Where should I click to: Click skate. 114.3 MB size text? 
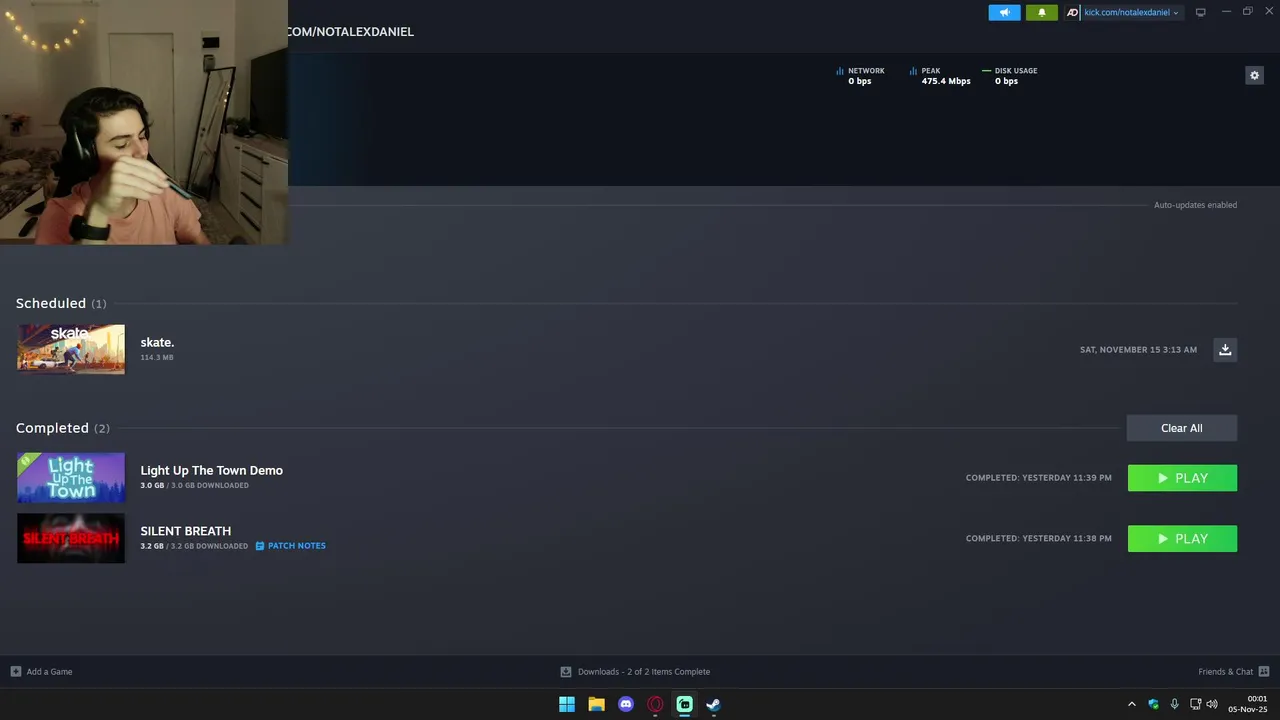pyautogui.click(x=157, y=357)
